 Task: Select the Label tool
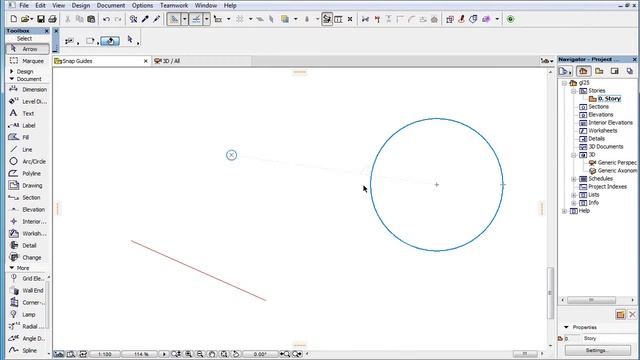(28, 125)
